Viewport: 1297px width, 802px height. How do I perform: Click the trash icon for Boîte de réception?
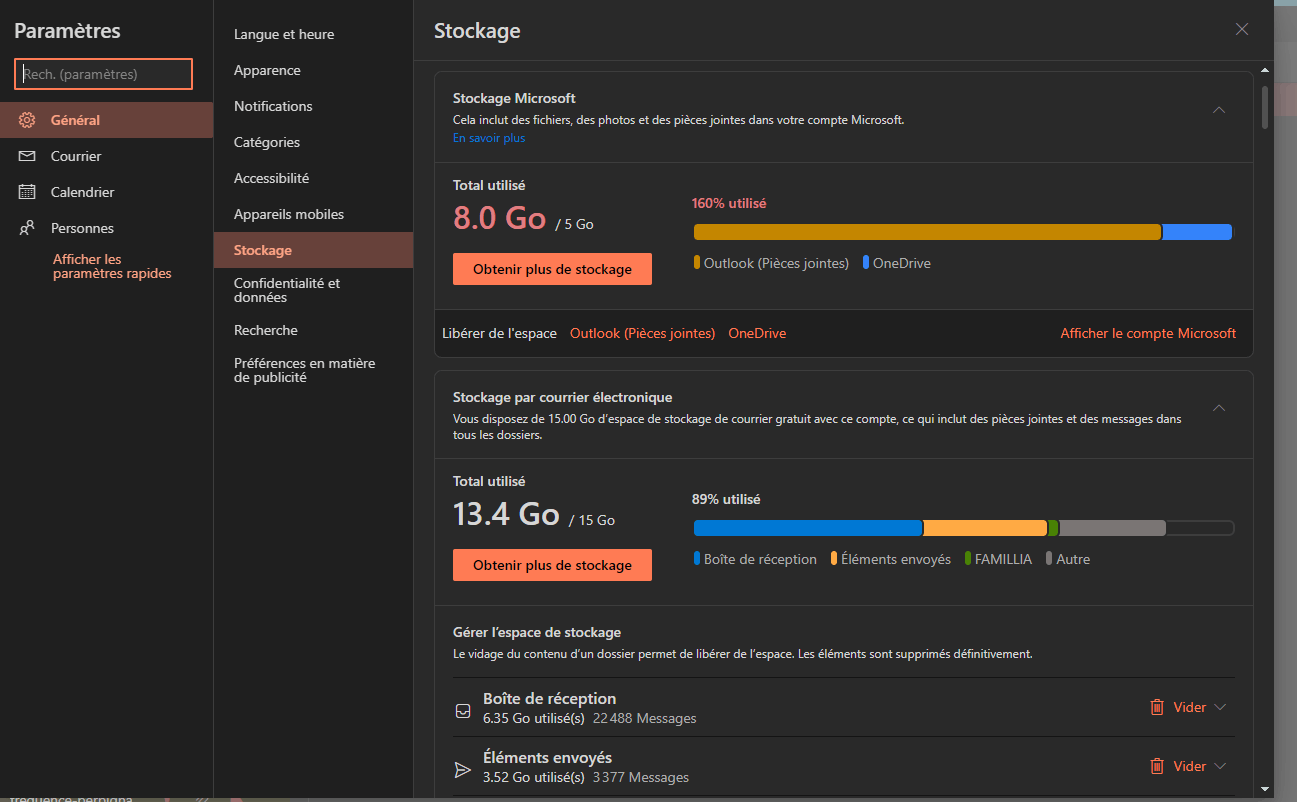pyautogui.click(x=1157, y=707)
